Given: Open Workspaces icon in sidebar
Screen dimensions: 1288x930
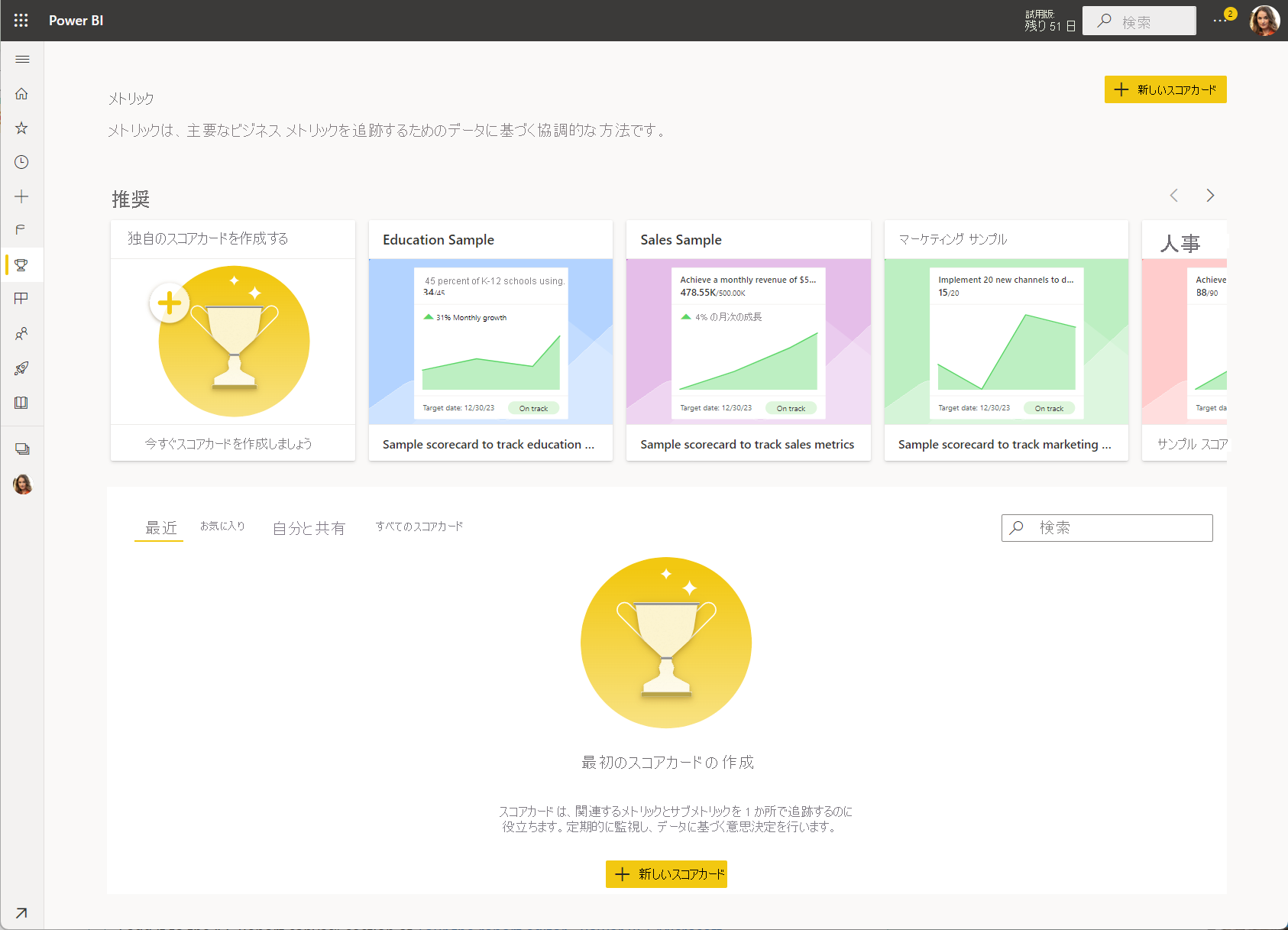Looking at the screenshot, I should point(21,449).
